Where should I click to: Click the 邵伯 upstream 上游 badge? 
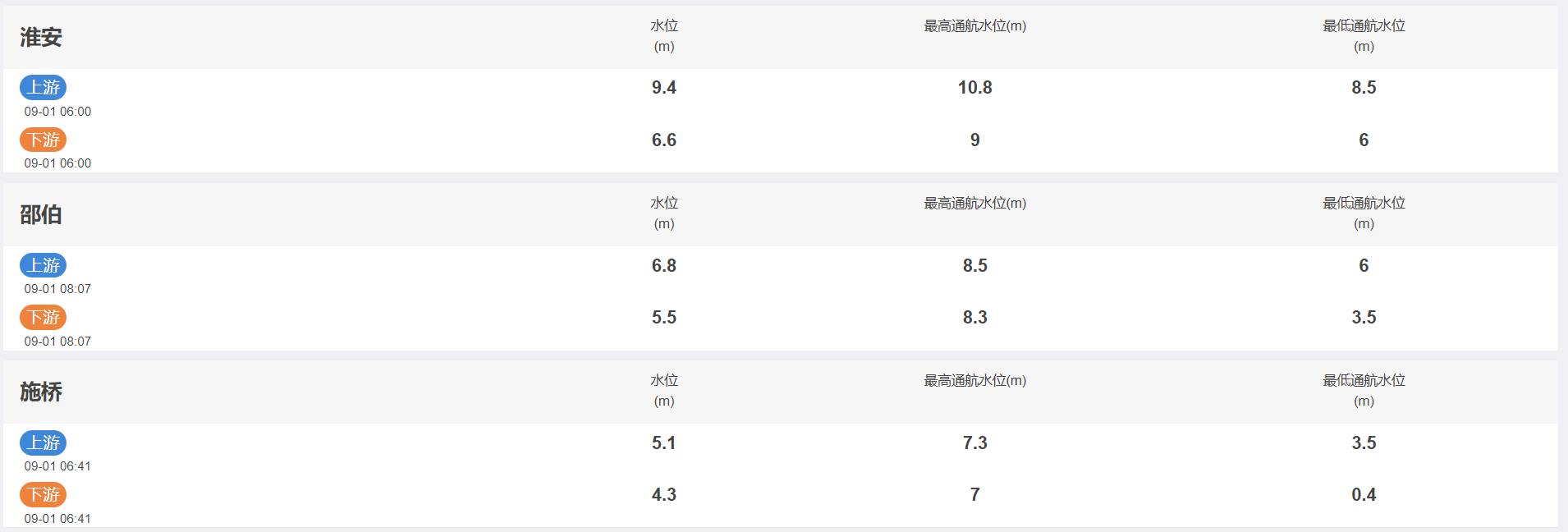(x=43, y=265)
